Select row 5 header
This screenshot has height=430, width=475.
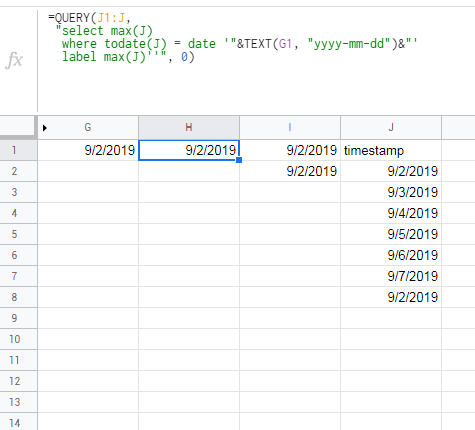point(18,234)
